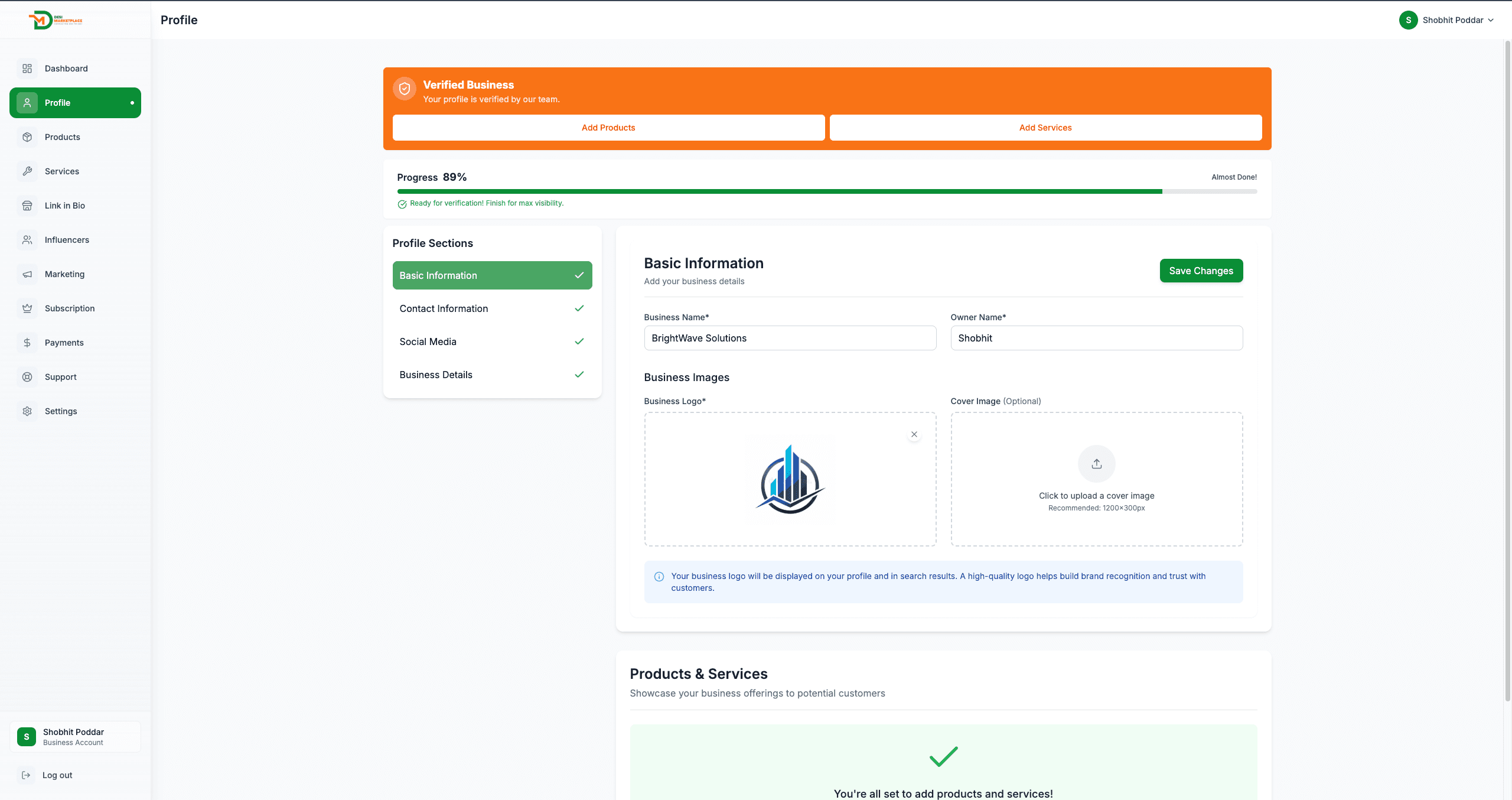This screenshot has width=1512, height=800.
Task: Open Dashboard via its grid icon
Action: click(x=27, y=69)
